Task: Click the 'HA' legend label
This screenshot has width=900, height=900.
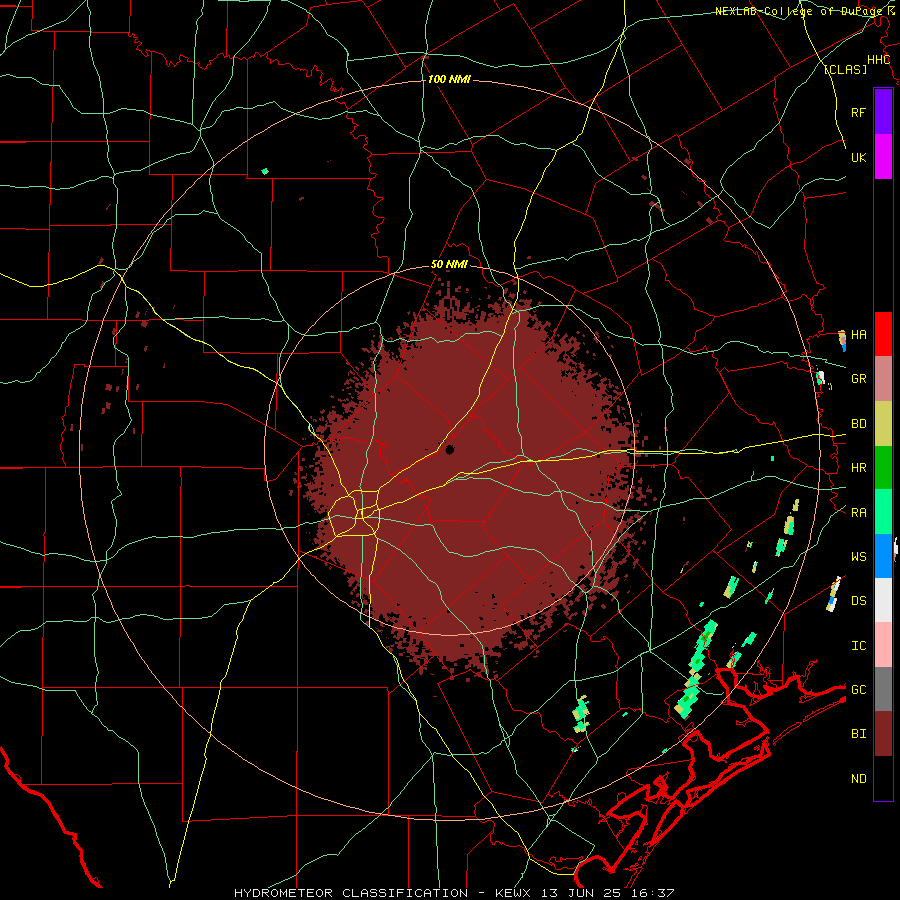Action: click(x=858, y=334)
